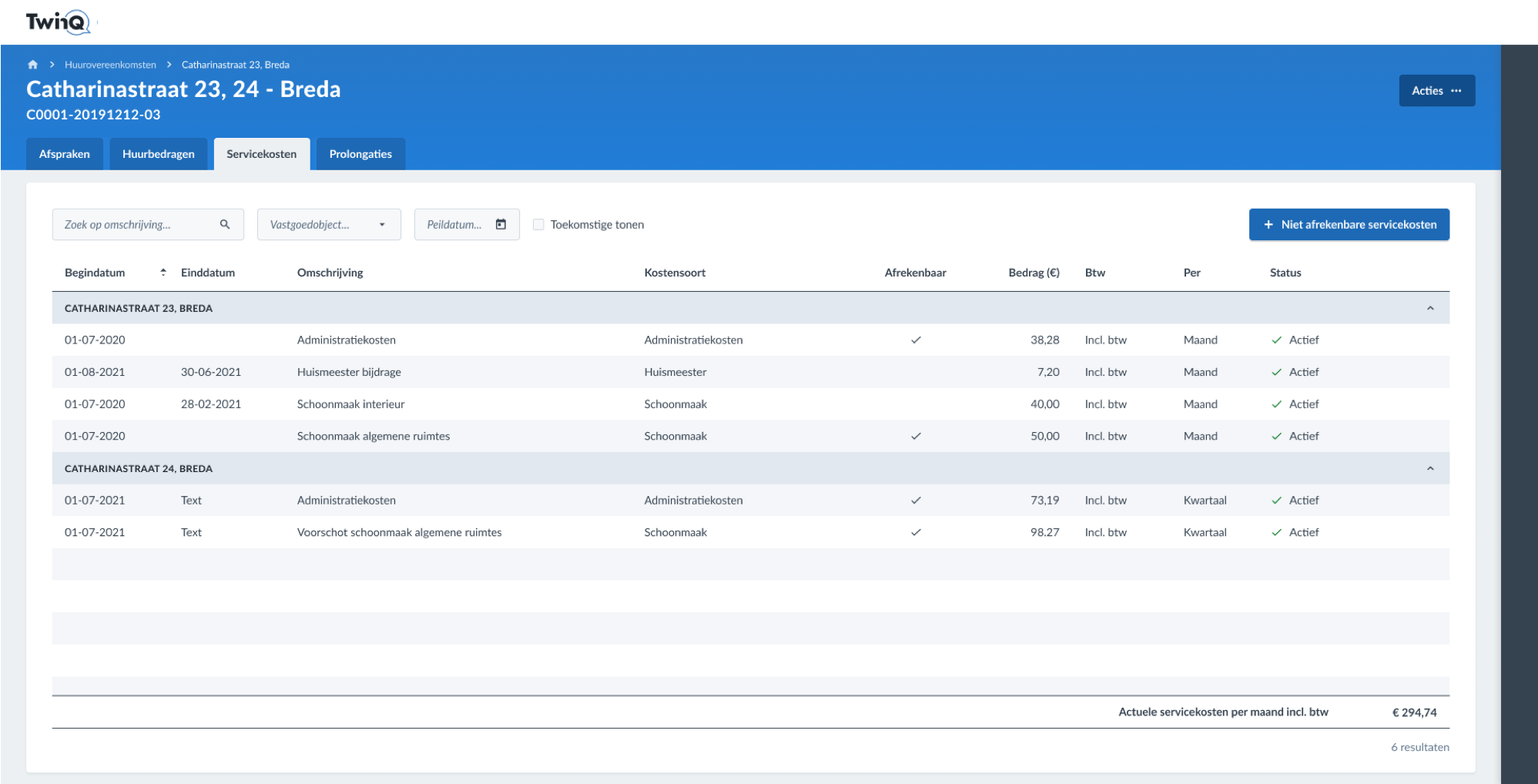Click the Catharinastraat 23, Breda breadcrumb
The image size is (1538, 784).
click(x=236, y=65)
